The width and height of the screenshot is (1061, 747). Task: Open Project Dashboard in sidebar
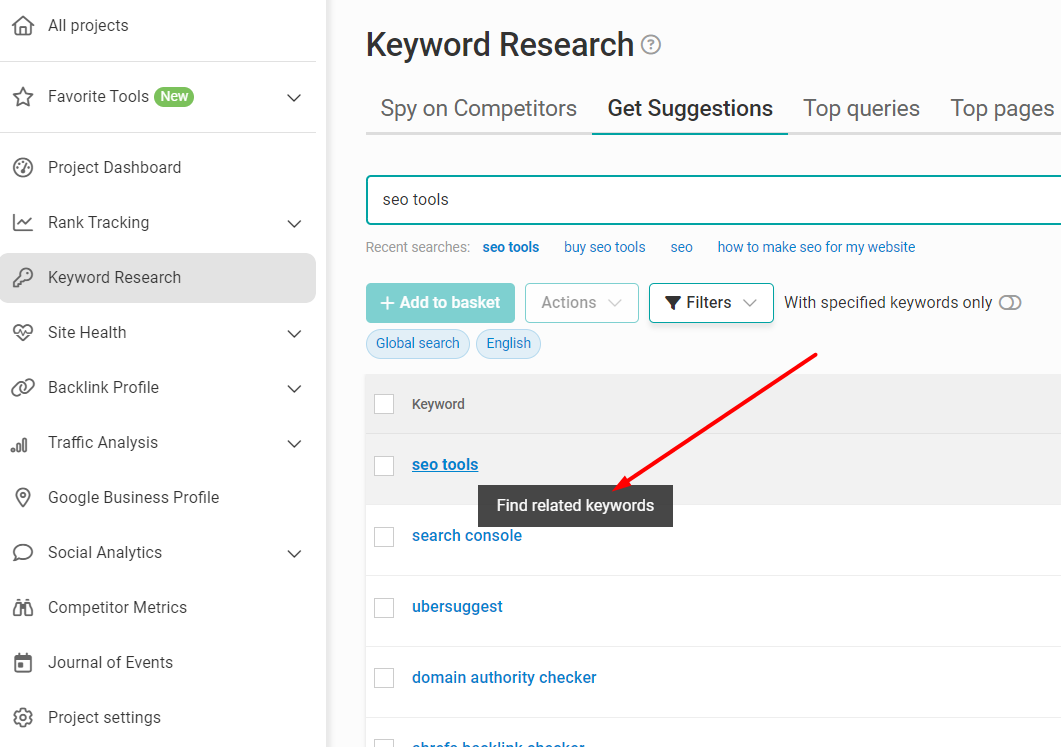pyautogui.click(x=114, y=168)
